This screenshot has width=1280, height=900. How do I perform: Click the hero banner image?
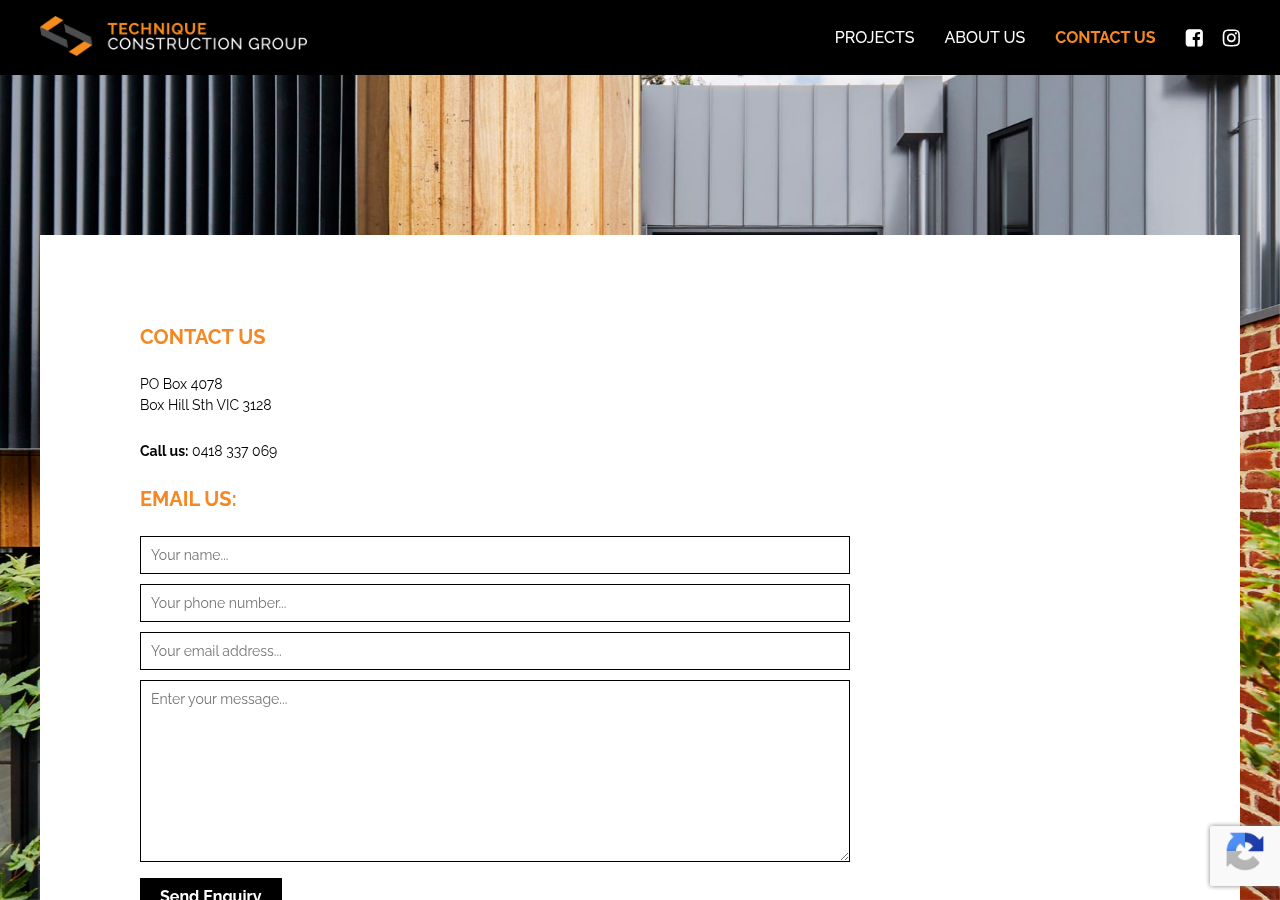(640, 150)
